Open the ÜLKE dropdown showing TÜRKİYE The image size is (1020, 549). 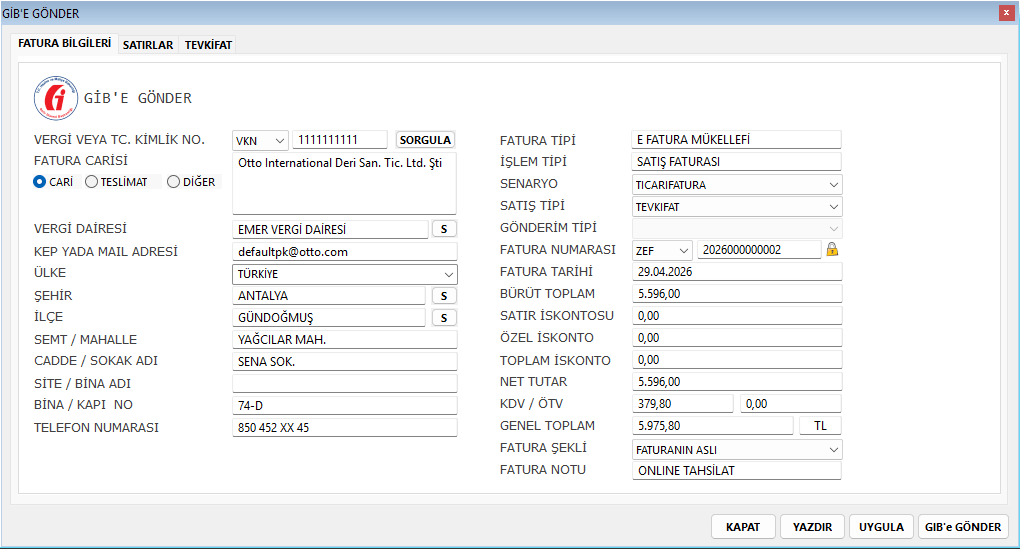click(x=345, y=274)
